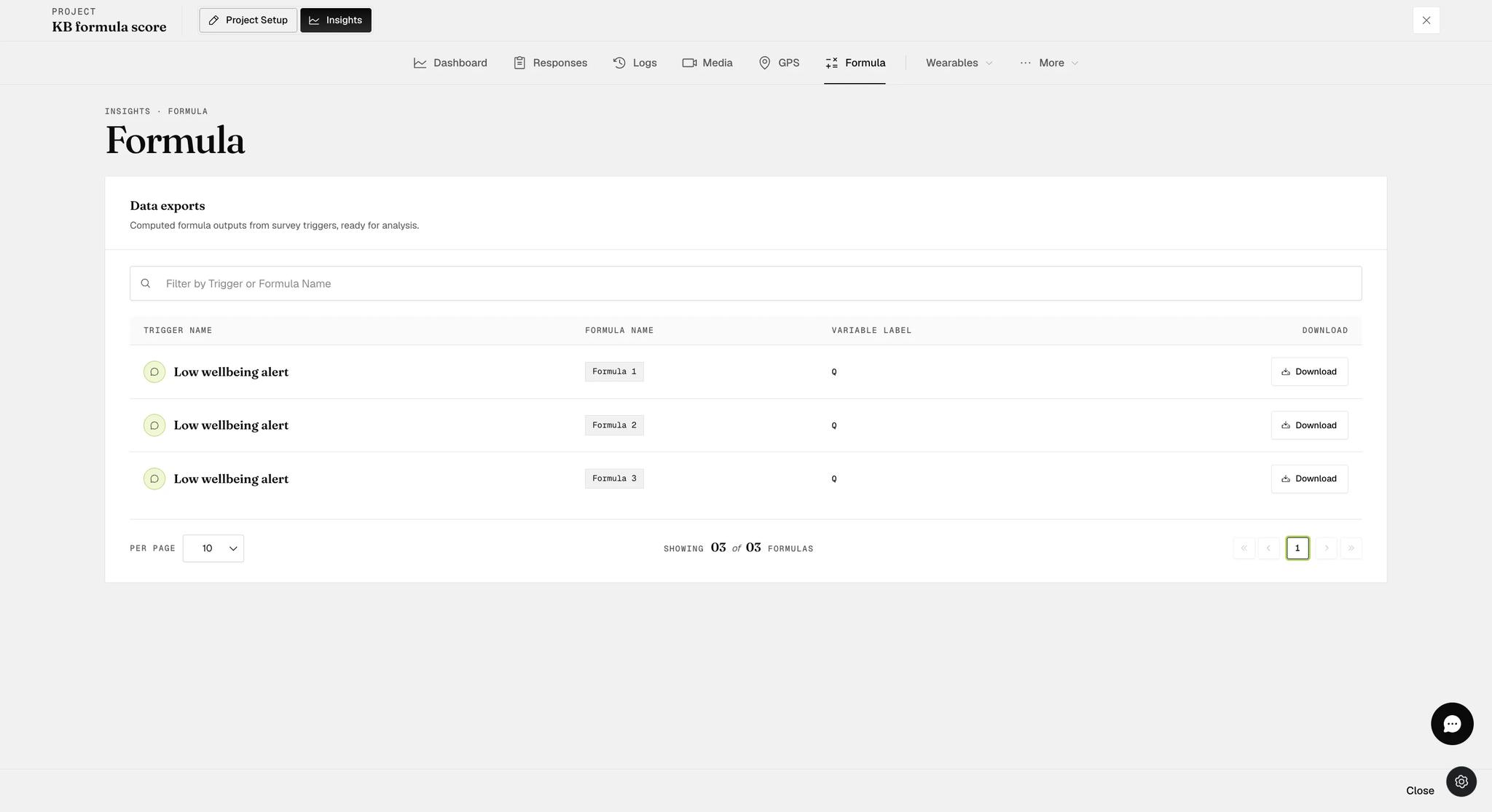Click the Trigger Name column header

[x=178, y=331]
